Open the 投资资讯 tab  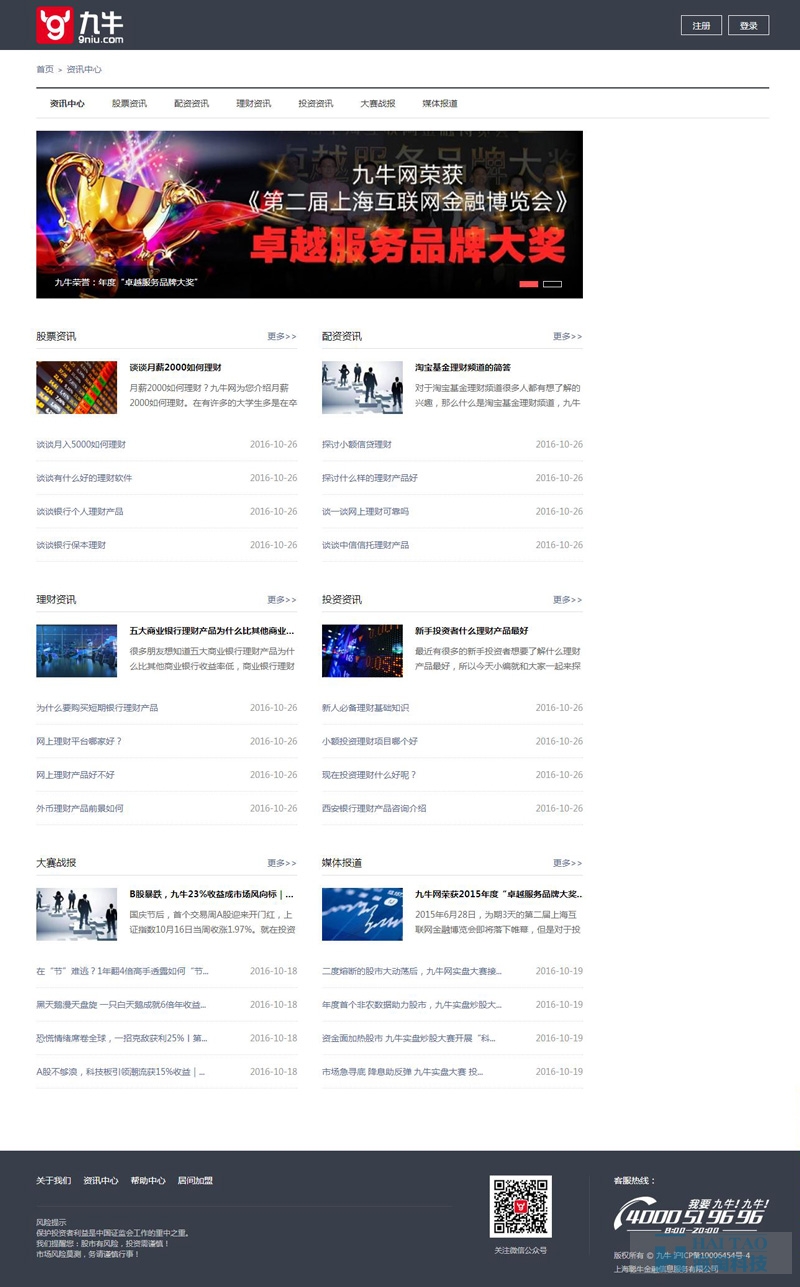tap(315, 104)
